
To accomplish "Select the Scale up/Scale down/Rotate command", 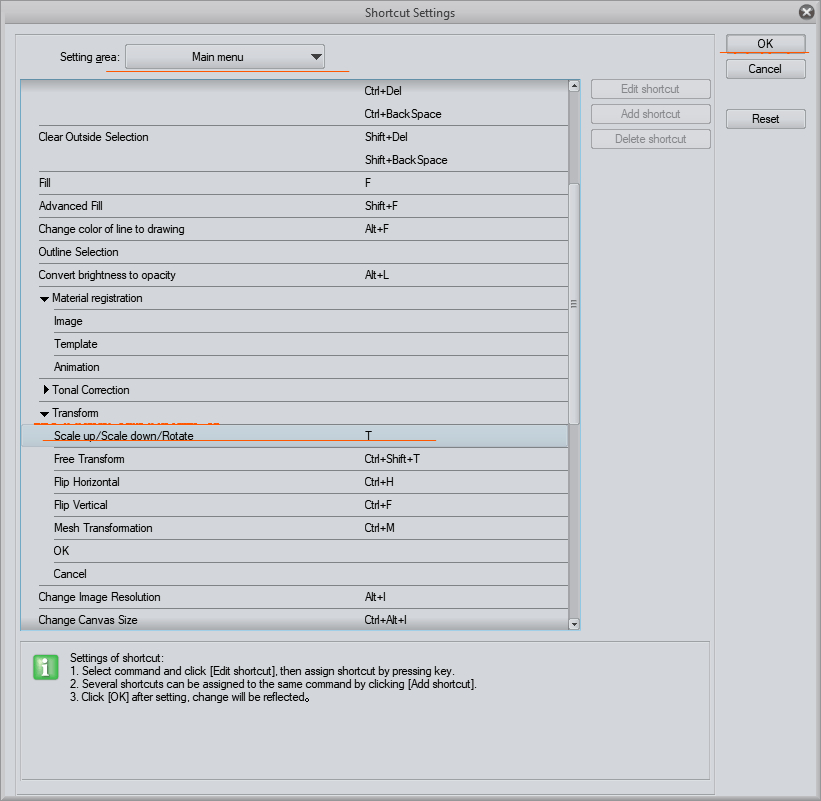I will tap(294, 436).
